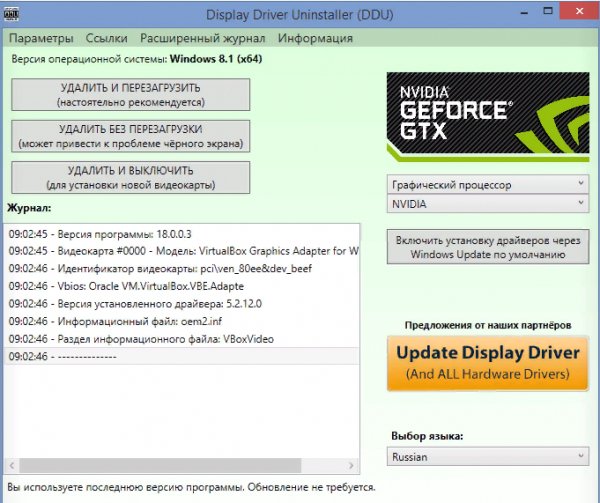Image resolution: width=600 pixels, height=503 pixels.
Task: Select log line Версия программы: 18.0.0.3
Action: [182, 234]
